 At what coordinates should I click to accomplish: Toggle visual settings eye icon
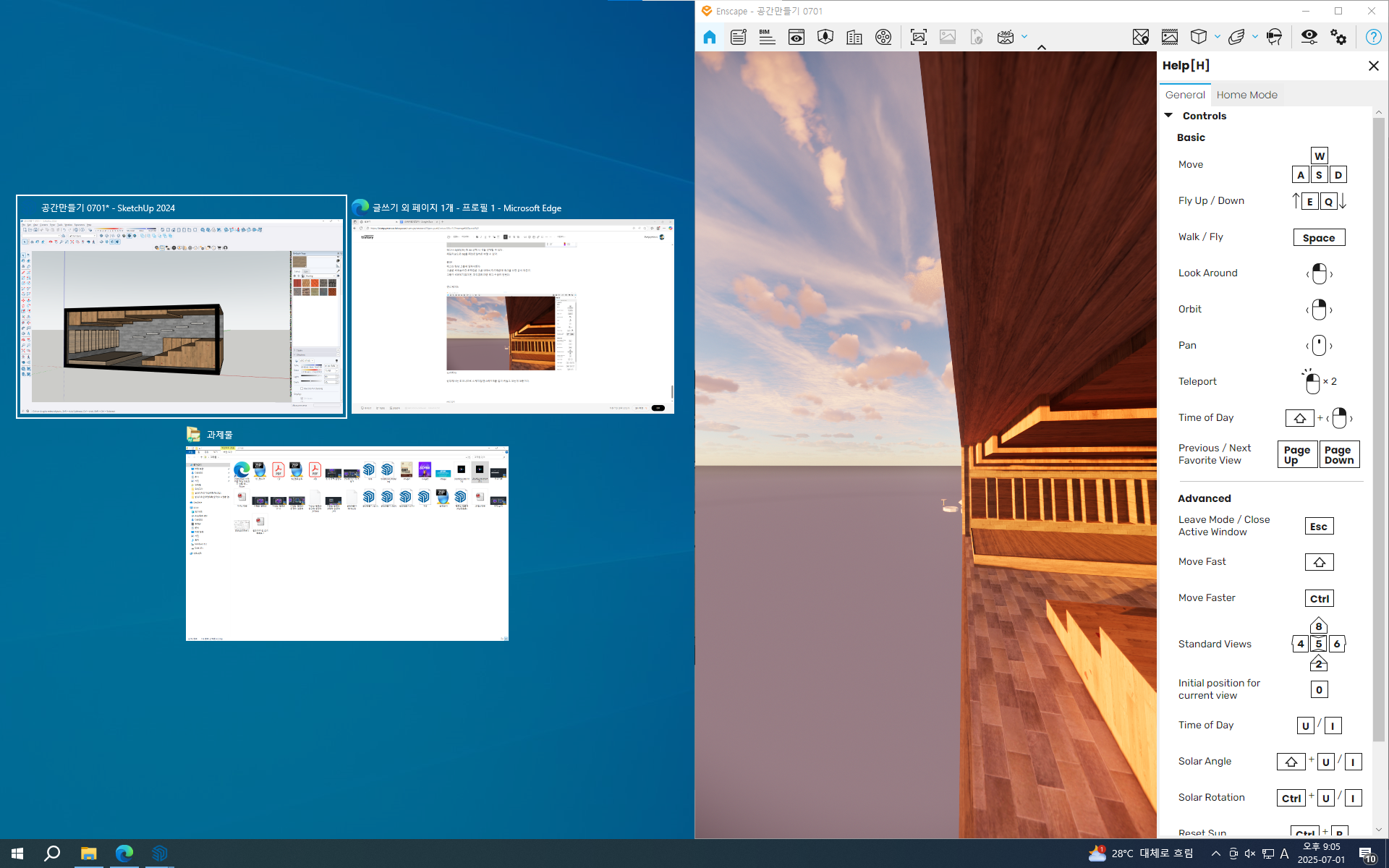tap(1309, 37)
